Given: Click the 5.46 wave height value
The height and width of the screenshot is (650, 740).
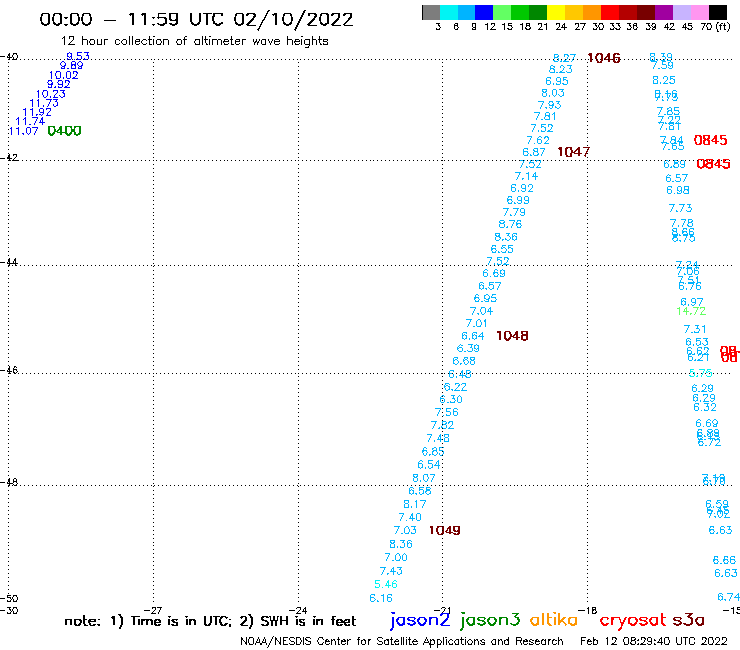Looking at the screenshot, I should pyautogui.click(x=386, y=584).
